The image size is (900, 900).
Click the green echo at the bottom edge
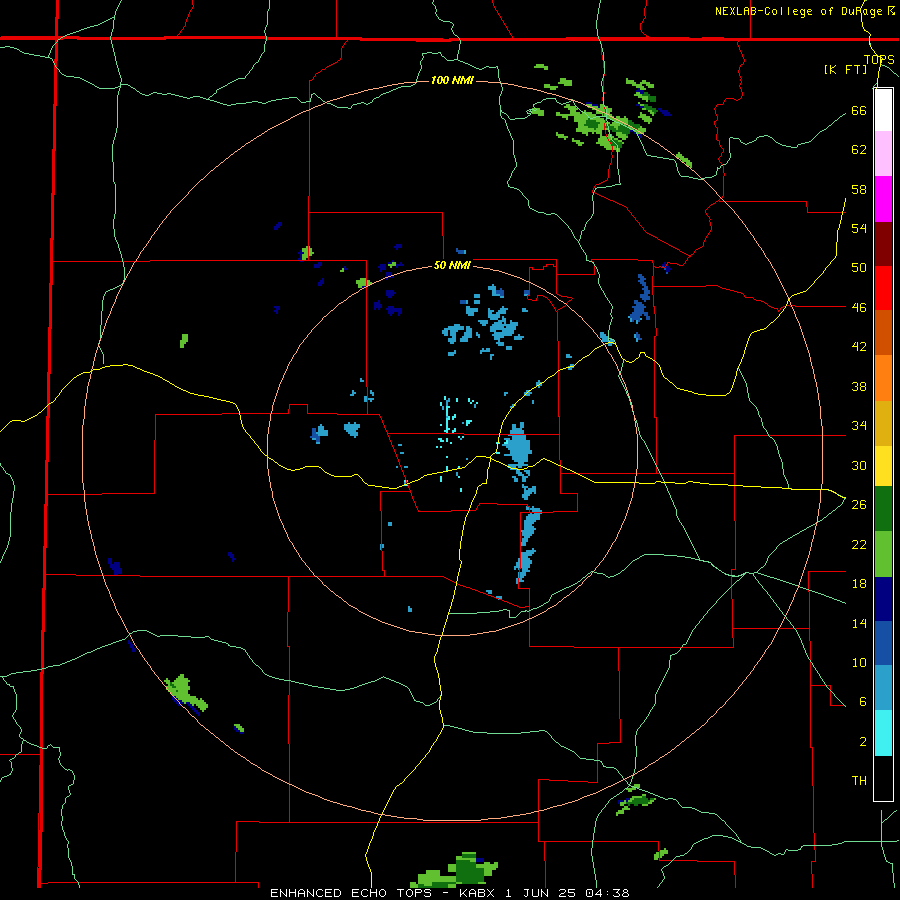click(x=456, y=871)
